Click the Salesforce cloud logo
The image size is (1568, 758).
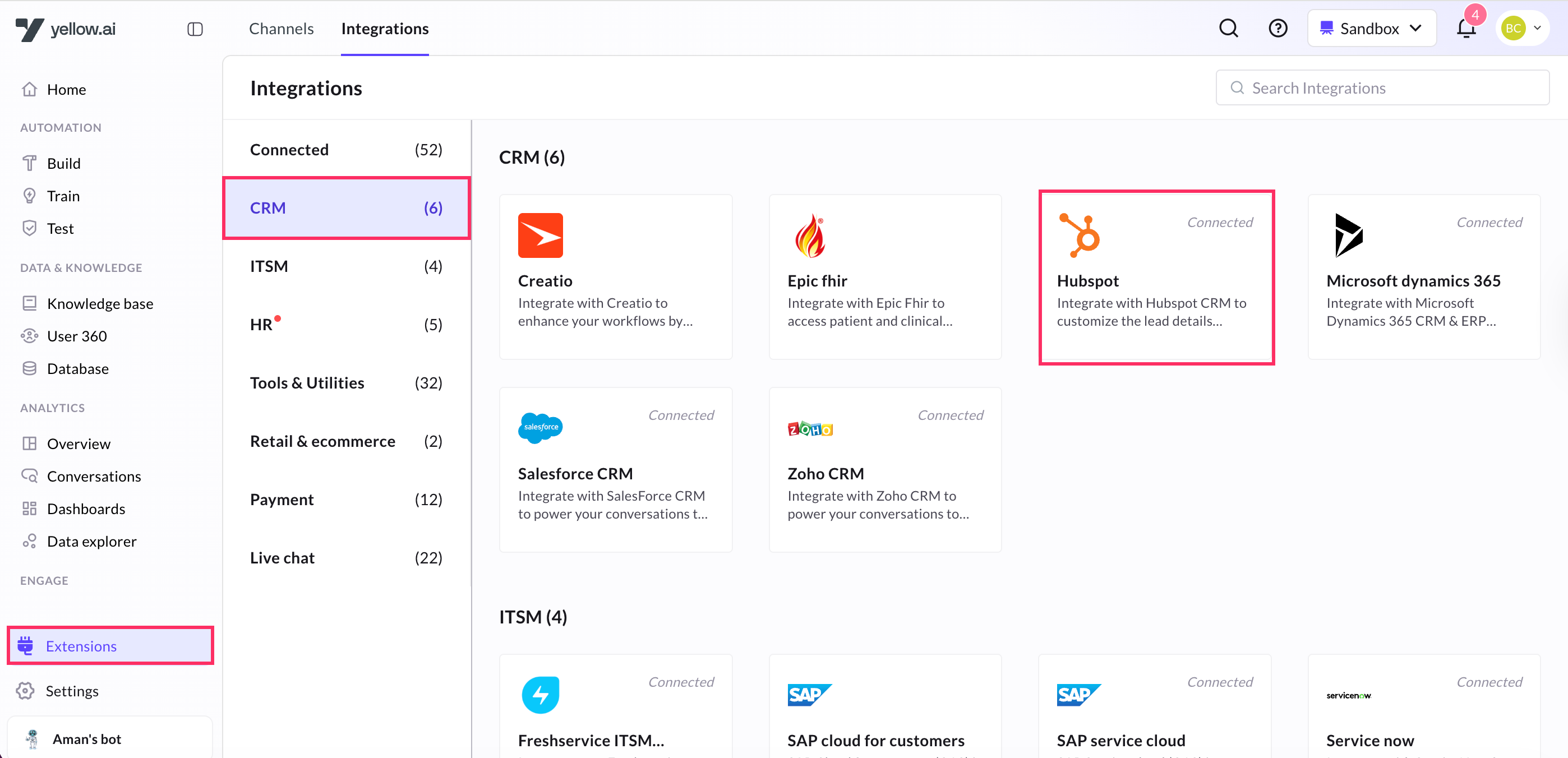coord(540,427)
